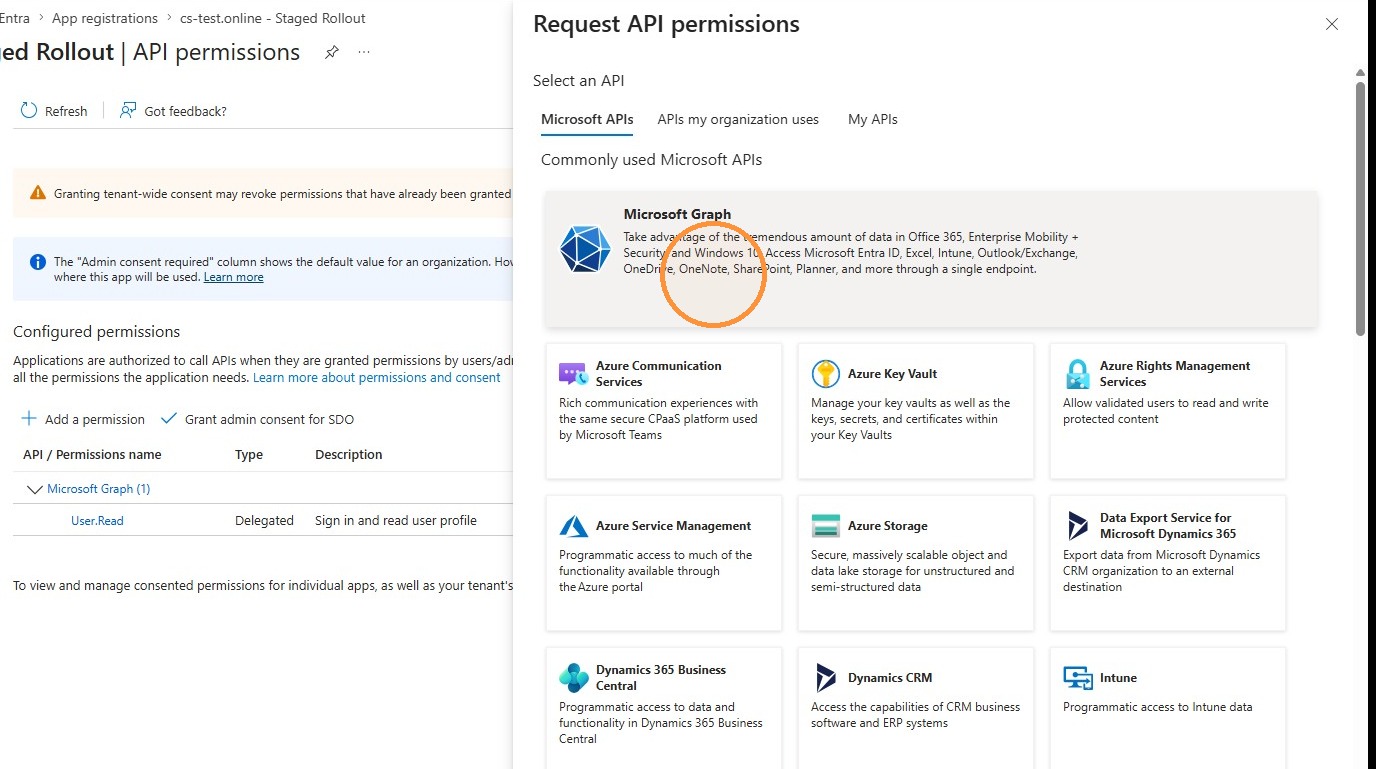Click the Microsoft Graph hexagon icon
This screenshot has height=769, width=1376.
[584, 249]
